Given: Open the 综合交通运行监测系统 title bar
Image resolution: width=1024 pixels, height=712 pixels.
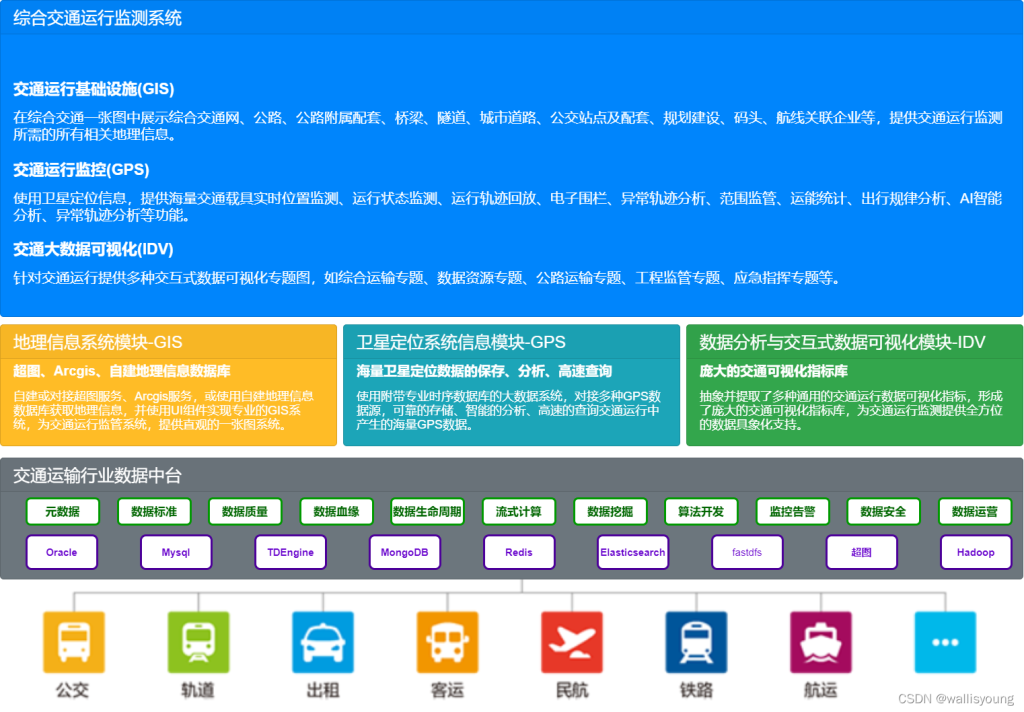Looking at the screenshot, I should click(x=95, y=17).
